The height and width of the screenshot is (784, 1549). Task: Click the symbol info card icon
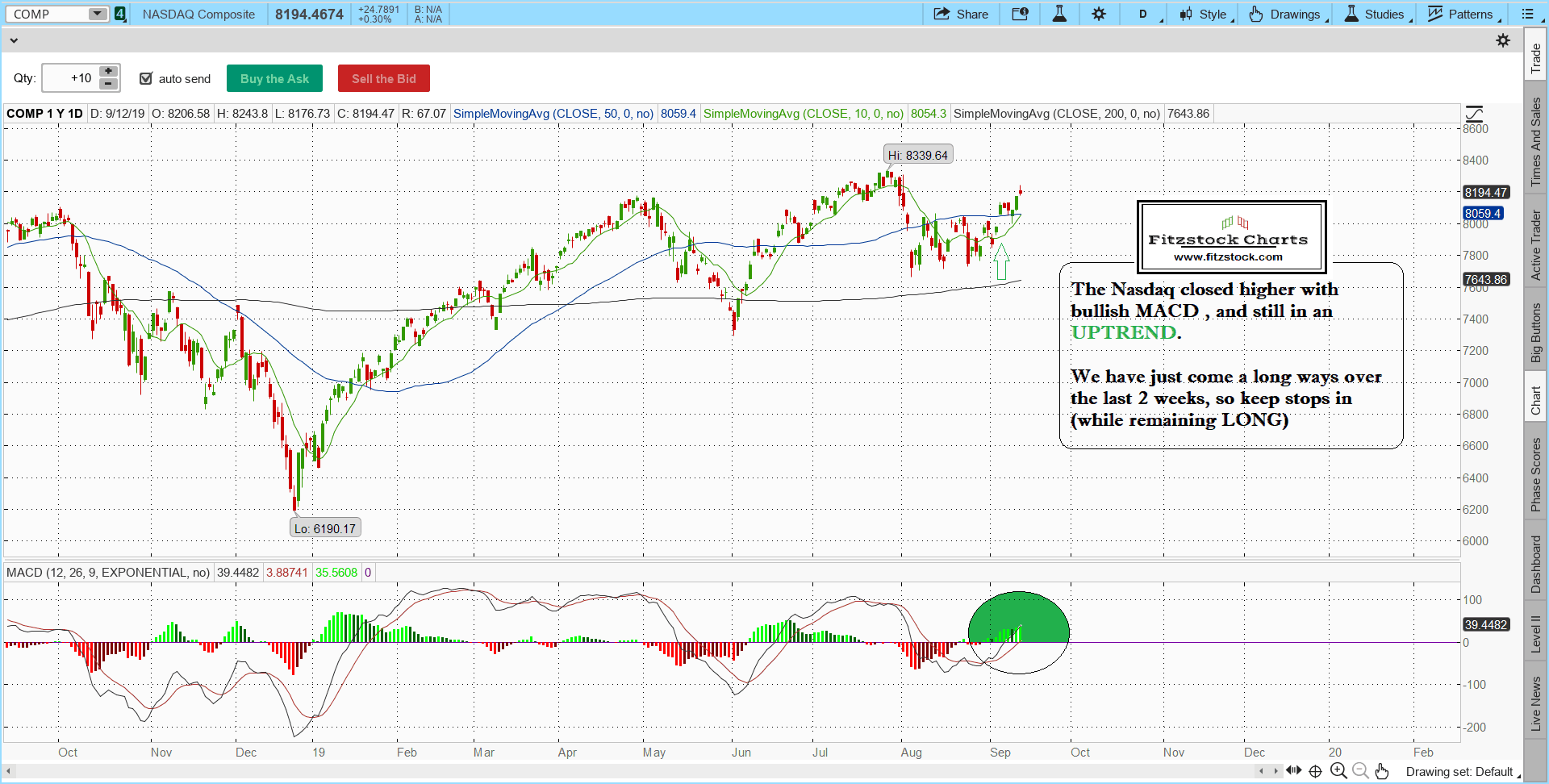coord(1020,14)
